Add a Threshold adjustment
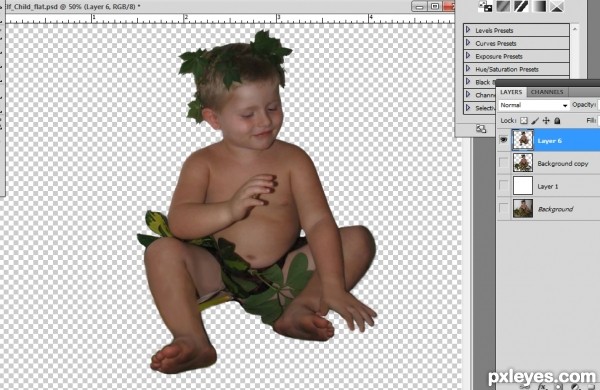Screen dimensions: 600x390 [521, 6]
